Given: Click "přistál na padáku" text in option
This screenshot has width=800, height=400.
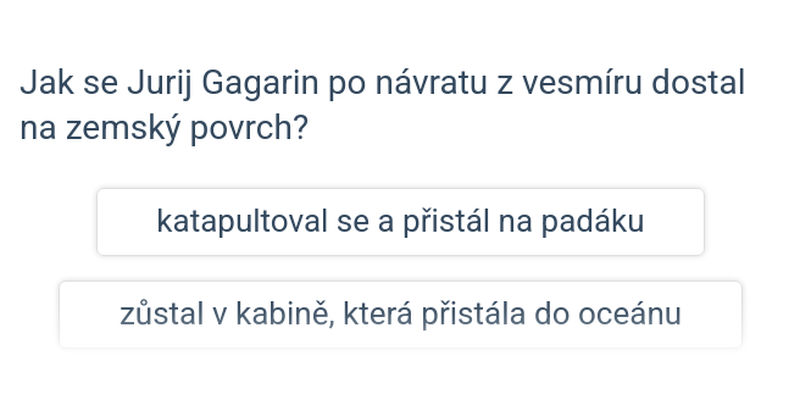Looking at the screenshot, I should pyautogui.click(x=523, y=222).
